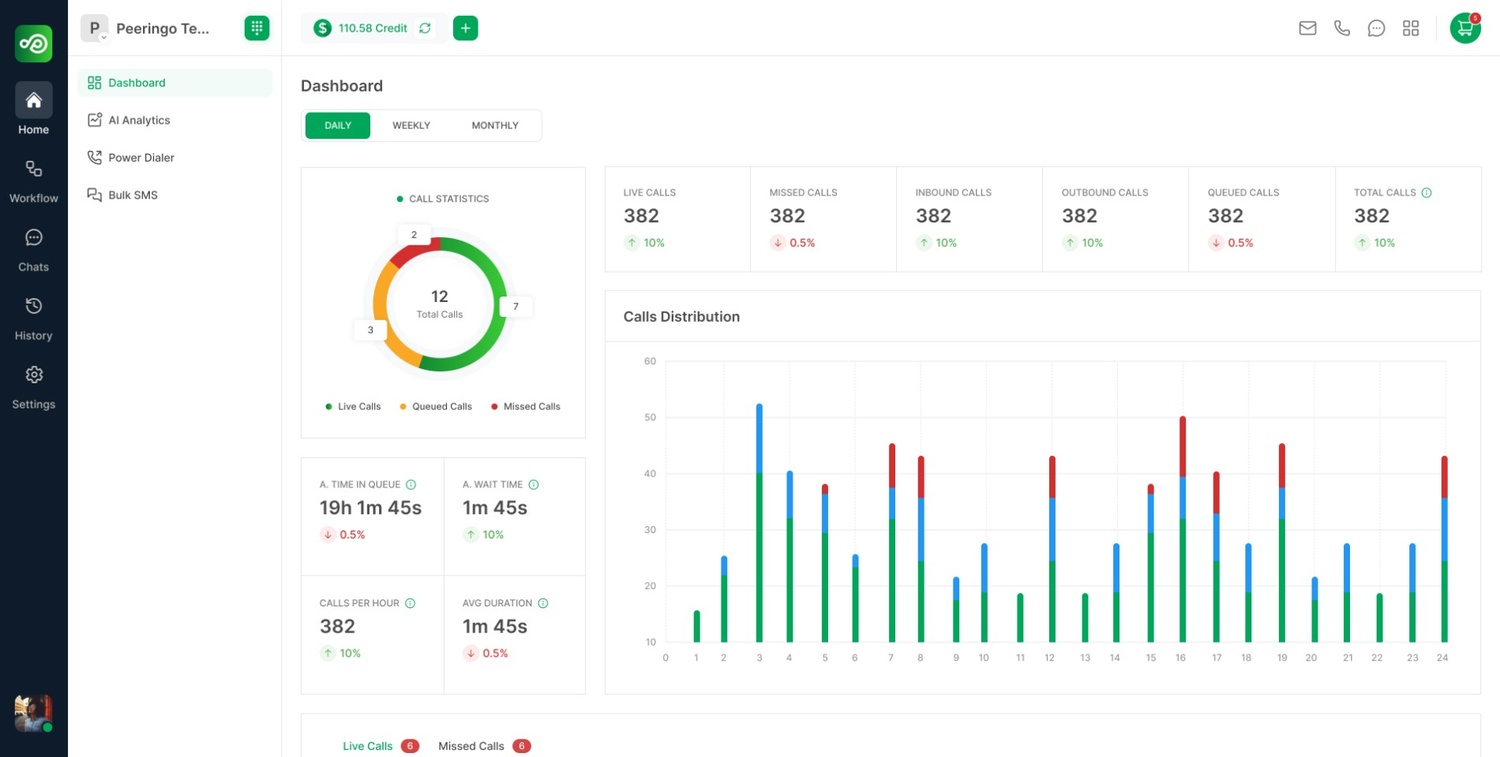The width and height of the screenshot is (1500, 757).
Task: Go to Workflow in the sidebar
Action: (34, 180)
